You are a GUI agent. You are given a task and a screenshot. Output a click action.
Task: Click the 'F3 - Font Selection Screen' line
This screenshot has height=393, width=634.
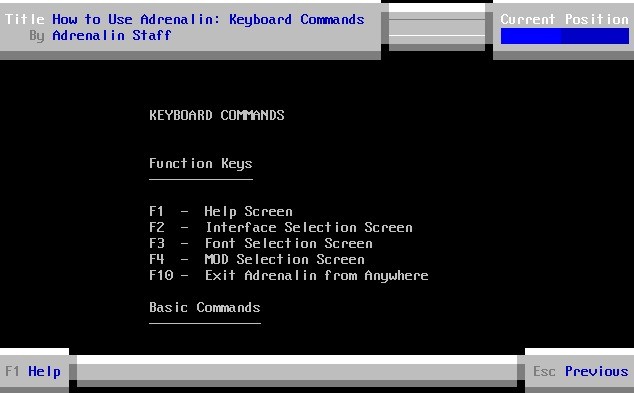pyautogui.click(x=261, y=243)
